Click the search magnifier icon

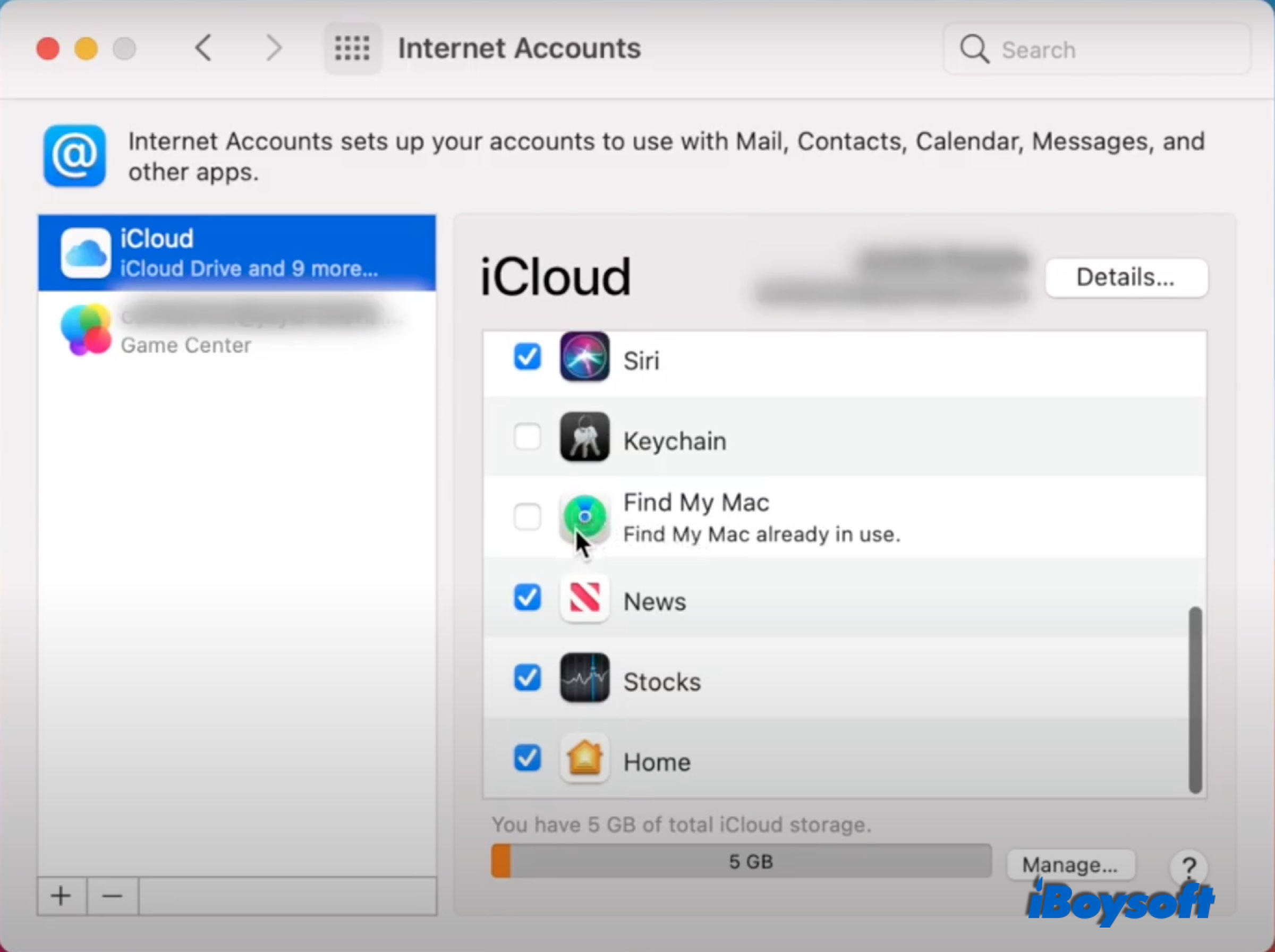(974, 49)
